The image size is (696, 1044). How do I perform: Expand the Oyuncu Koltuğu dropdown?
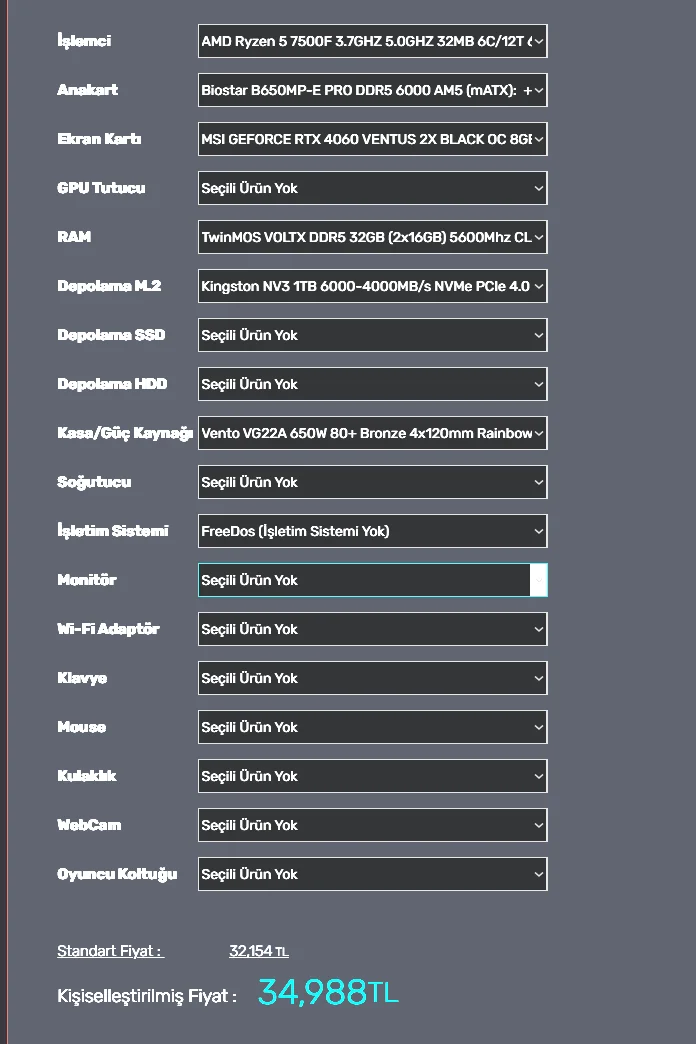click(372, 874)
